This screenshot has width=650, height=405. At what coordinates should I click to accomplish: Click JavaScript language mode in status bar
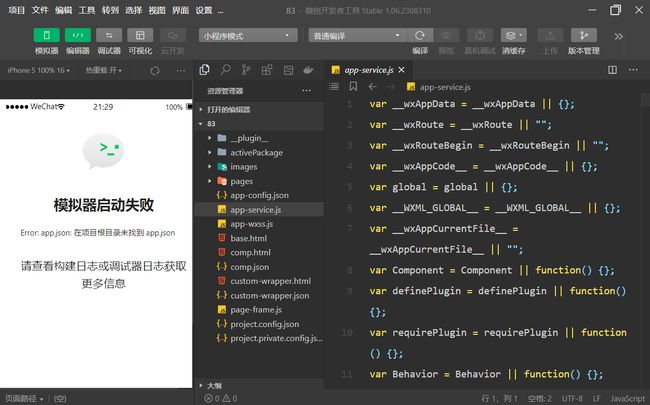[x=628, y=399]
